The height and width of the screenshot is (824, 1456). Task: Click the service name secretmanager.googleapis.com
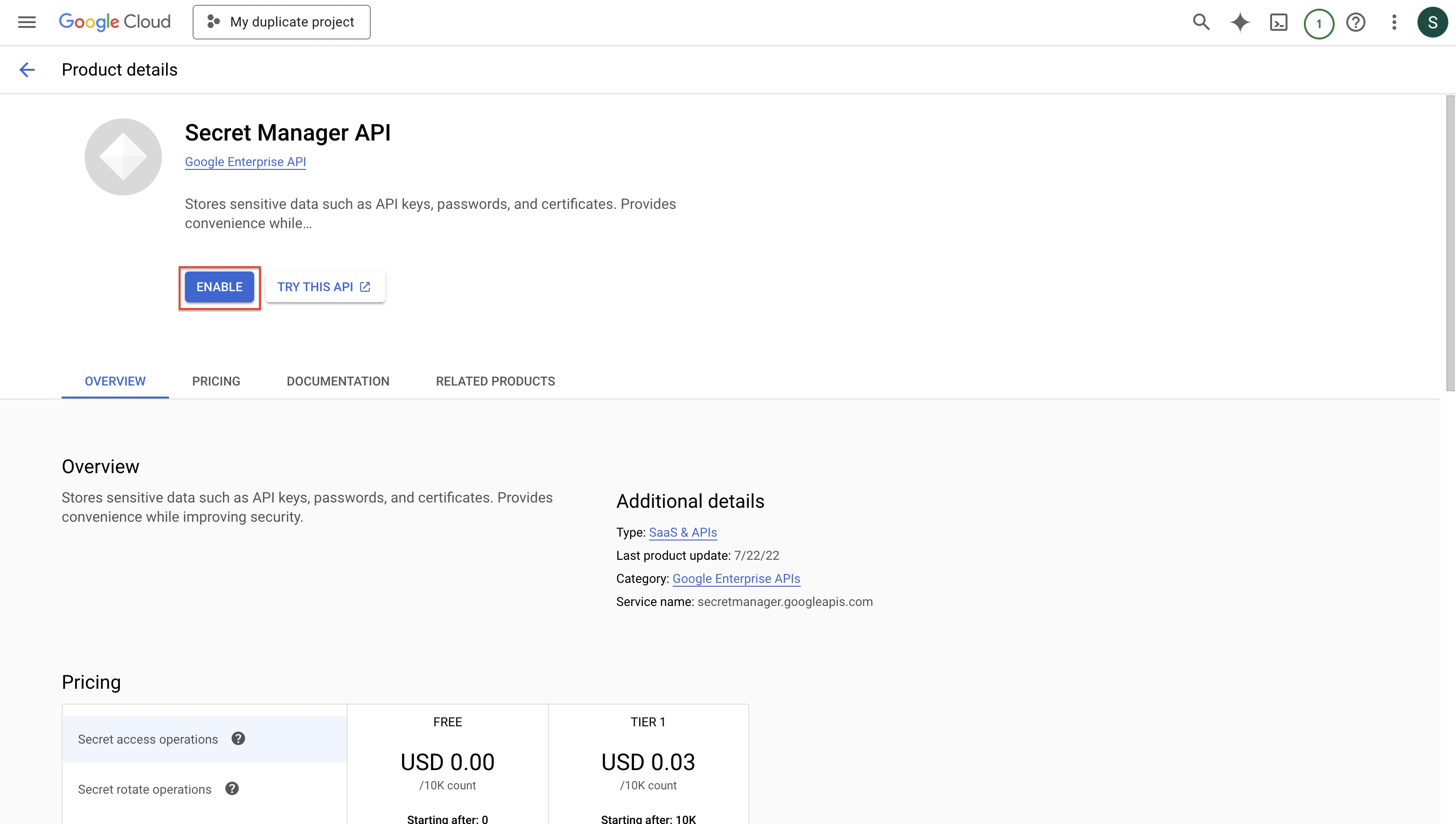[x=785, y=602]
